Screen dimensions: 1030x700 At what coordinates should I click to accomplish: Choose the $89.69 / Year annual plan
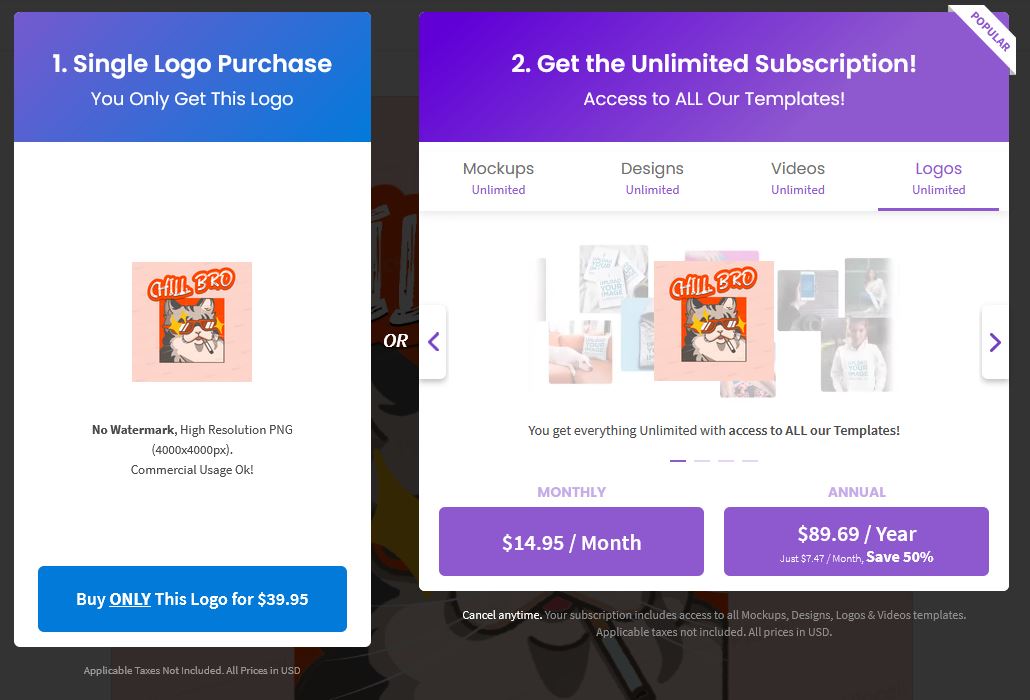point(857,542)
